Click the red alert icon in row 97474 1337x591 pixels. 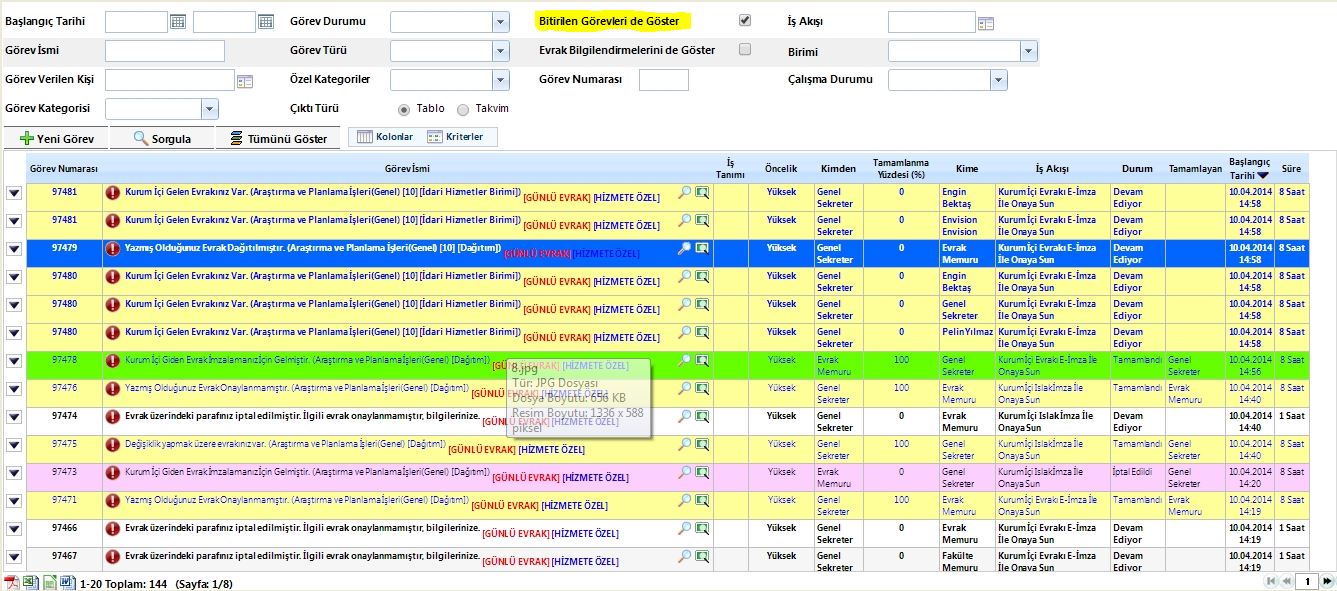[x=113, y=417]
